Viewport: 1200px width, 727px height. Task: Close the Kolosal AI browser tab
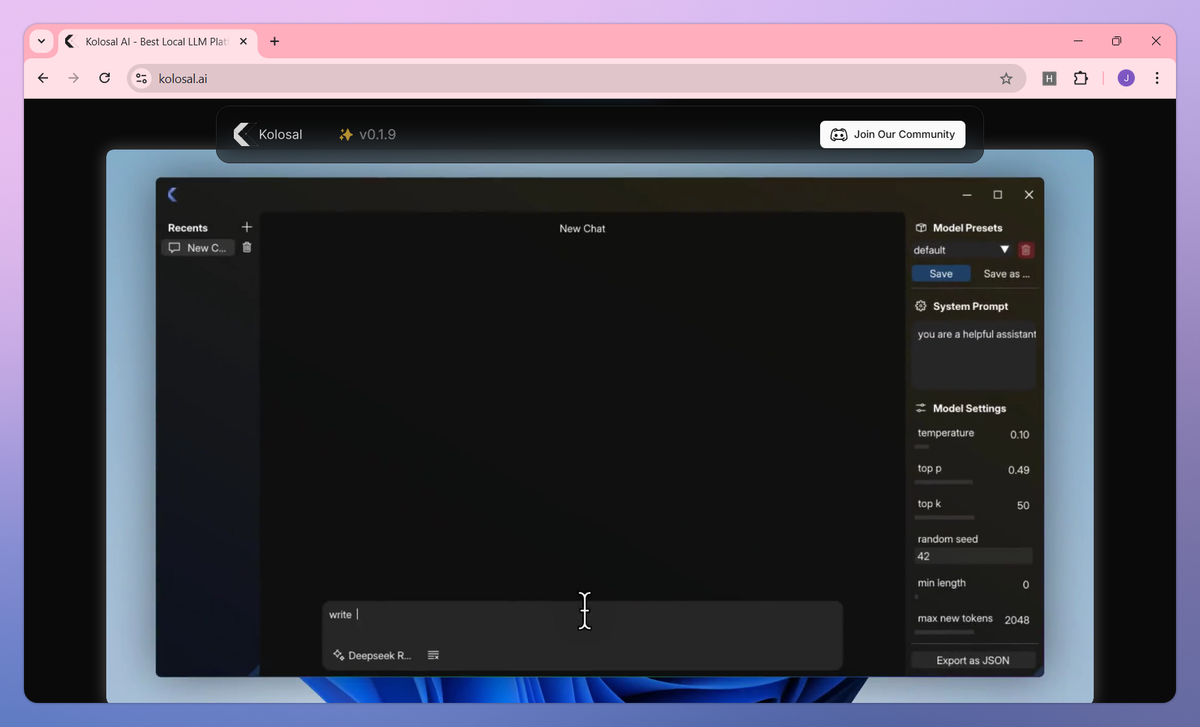(243, 42)
